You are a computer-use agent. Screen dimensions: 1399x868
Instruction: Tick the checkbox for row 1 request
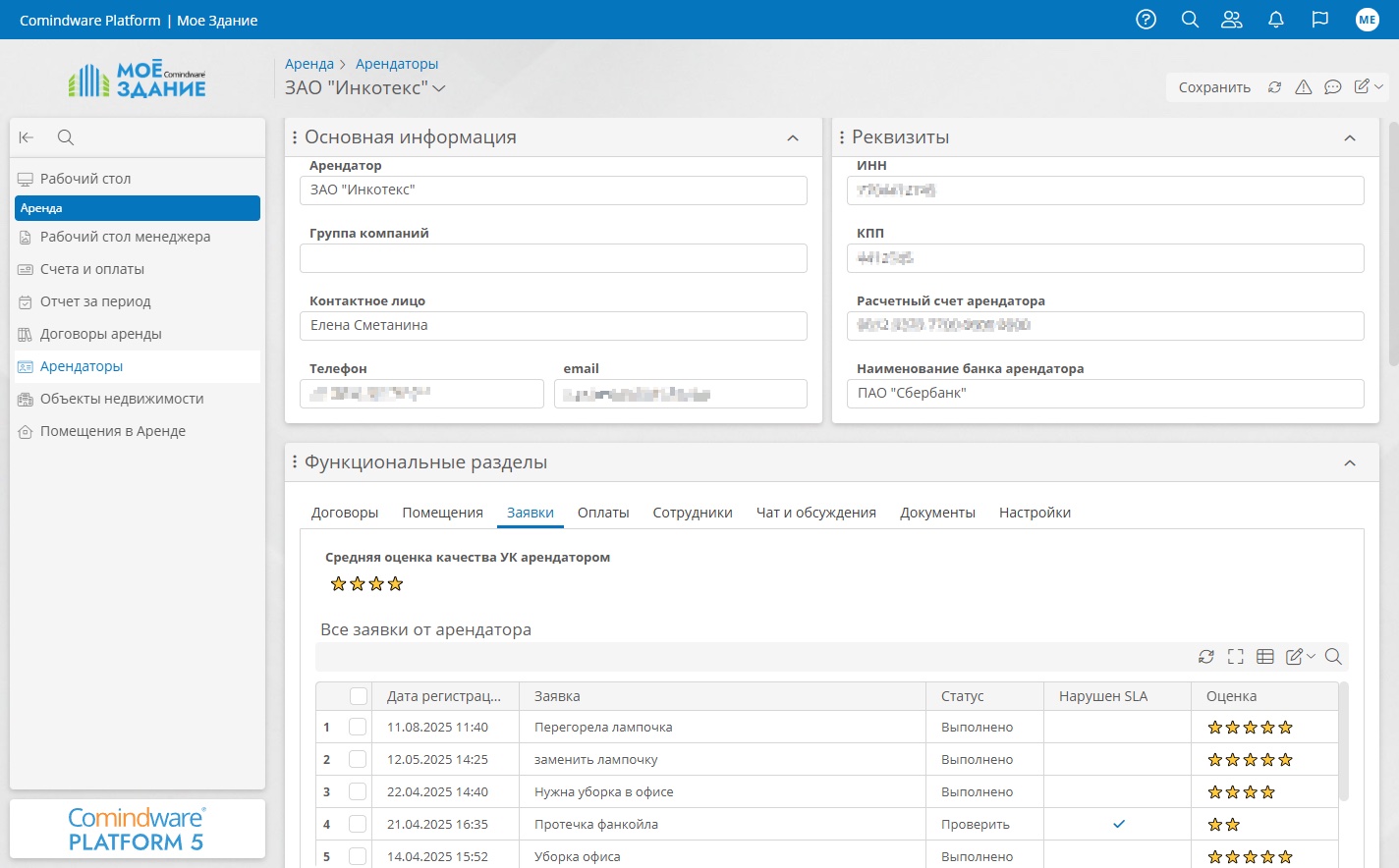(x=358, y=728)
